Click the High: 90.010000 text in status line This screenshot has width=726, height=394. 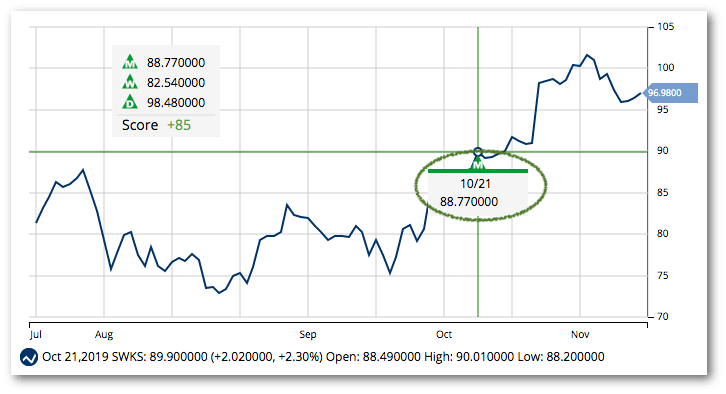coord(469,357)
